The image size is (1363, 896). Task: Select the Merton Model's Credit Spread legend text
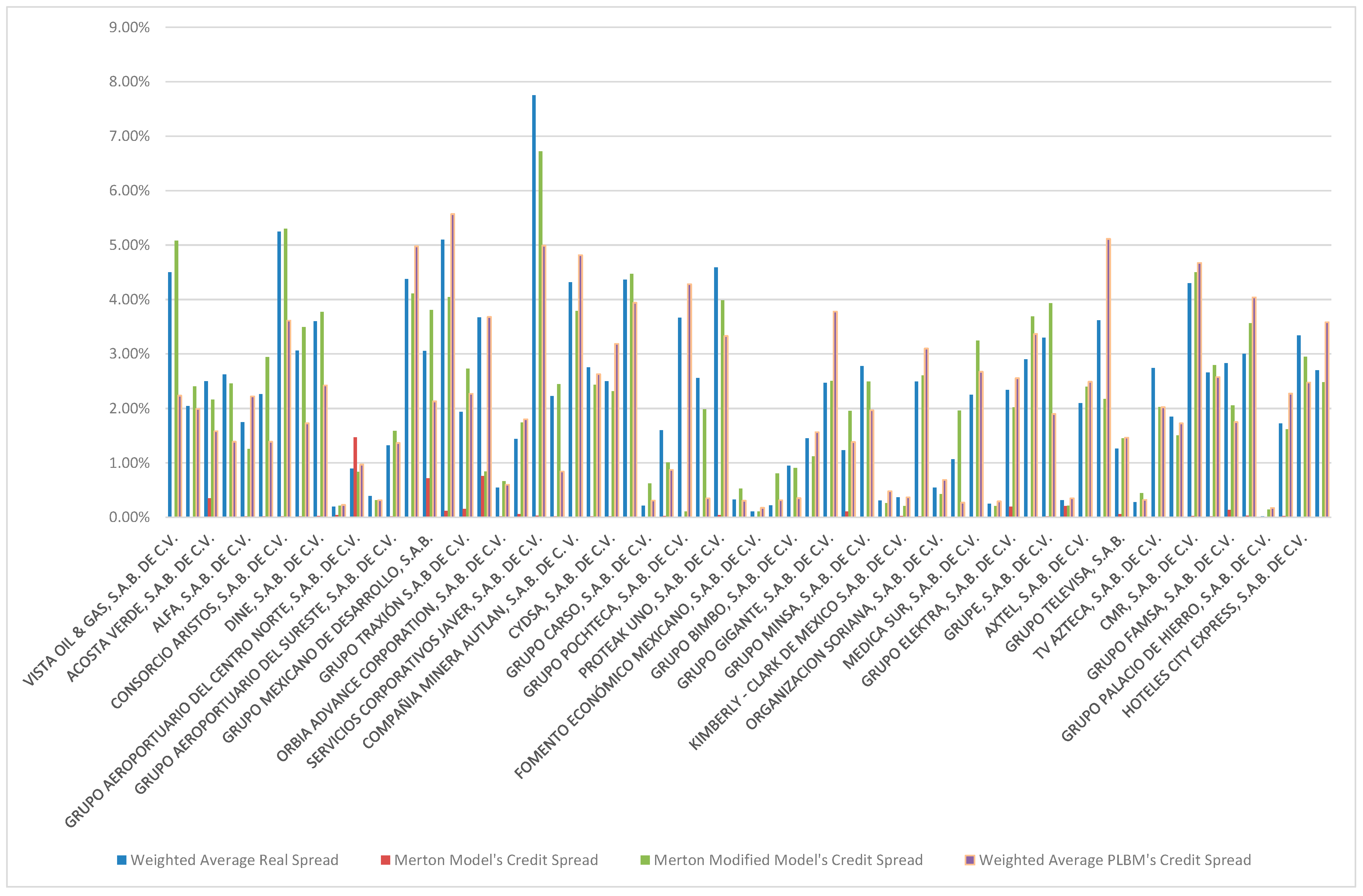[x=496, y=860]
